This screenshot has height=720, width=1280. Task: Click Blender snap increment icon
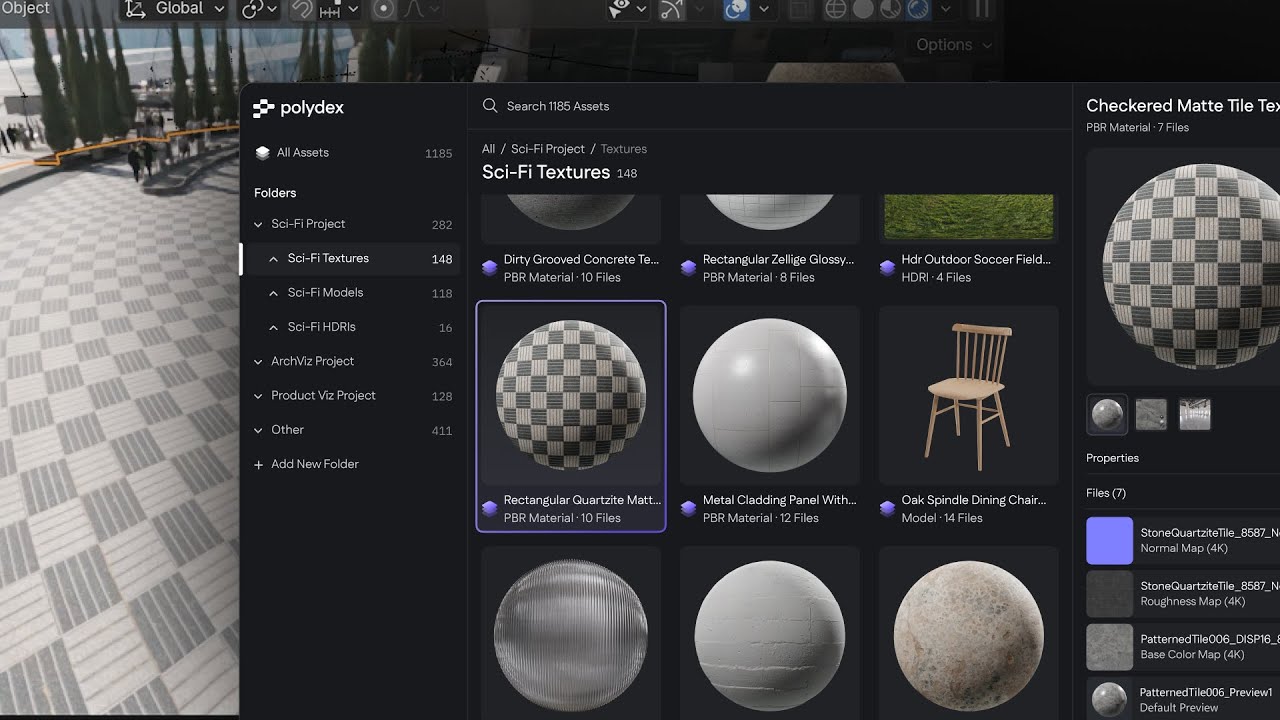(x=329, y=10)
